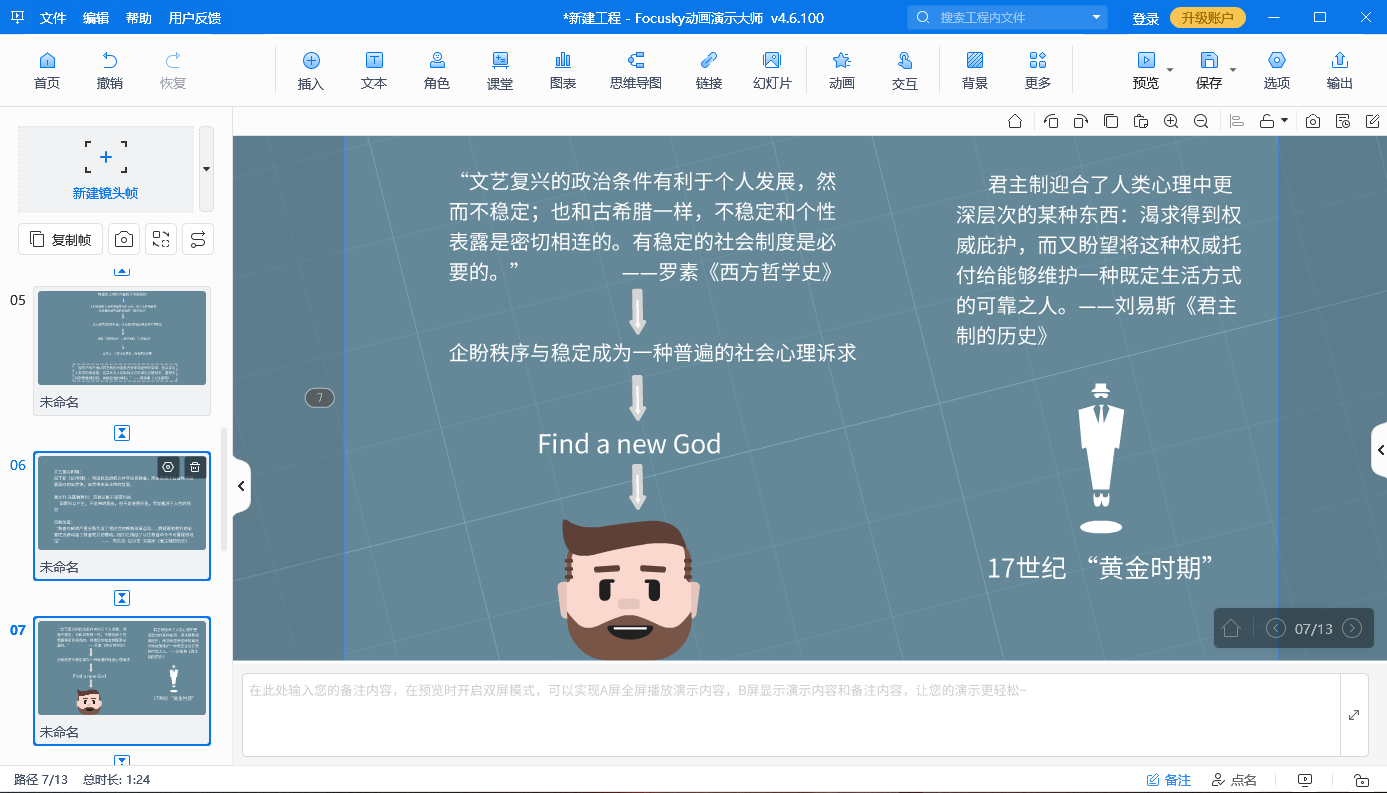The height and width of the screenshot is (793, 1387).
Task: Click the 复制帧 copy frame button
Action: pyautogui.click(x=60, y=239)
